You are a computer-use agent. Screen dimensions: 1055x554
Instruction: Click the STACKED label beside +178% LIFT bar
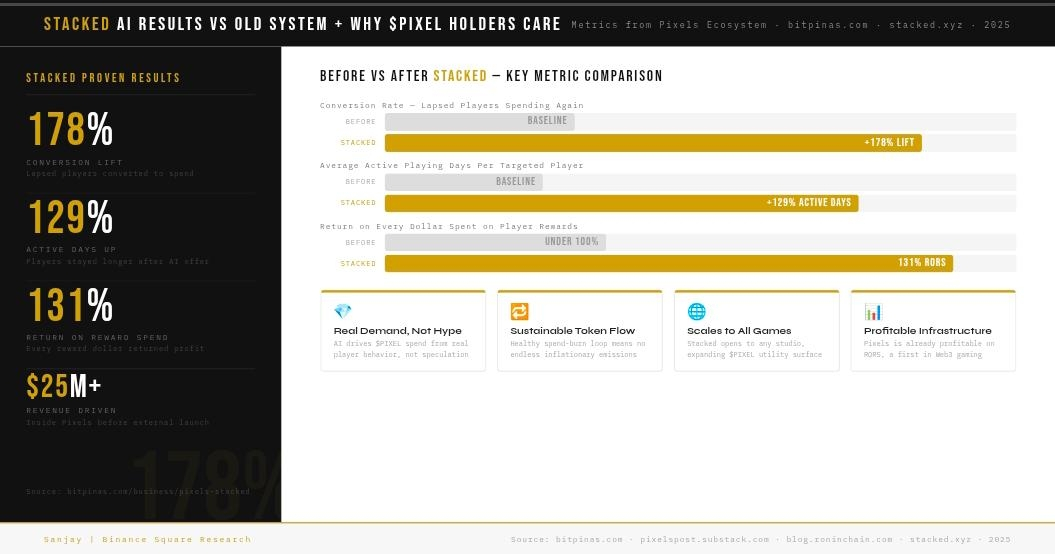point(358,143)
